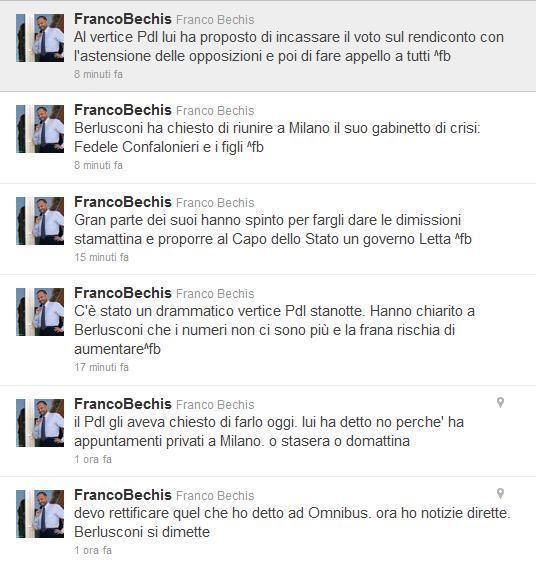536x566 pixels.
Task: Select the tweet text about 'governo Letta'
Action: coord(273,230)
